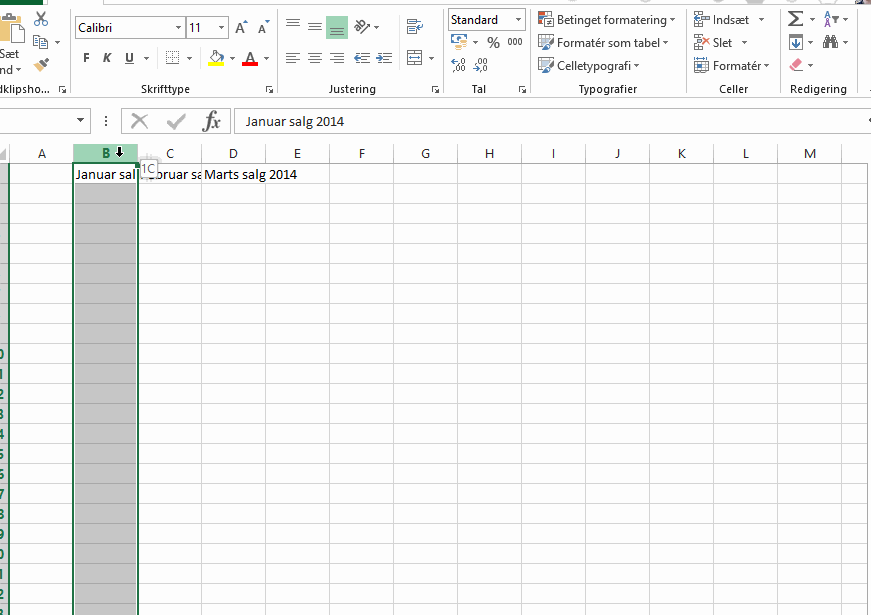Open Betinget formatering menu
Image resolution: width=871 pixels, height=615 pixels.
pos(606,19)
